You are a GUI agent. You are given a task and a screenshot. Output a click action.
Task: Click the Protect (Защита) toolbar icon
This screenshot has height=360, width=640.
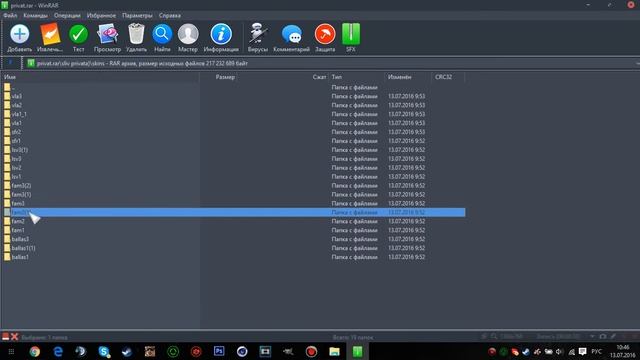pyautogui.click(x=325, y=38)
